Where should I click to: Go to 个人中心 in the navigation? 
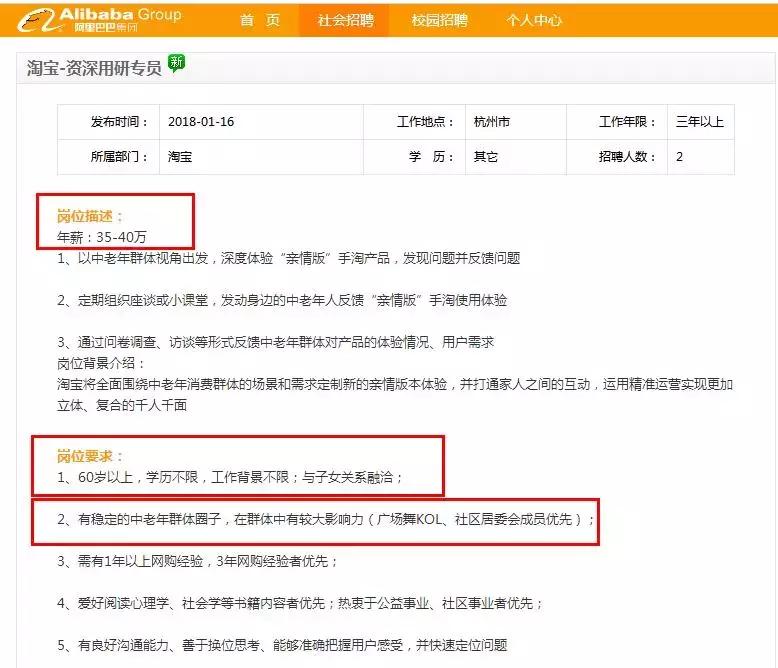pos(534,20)
